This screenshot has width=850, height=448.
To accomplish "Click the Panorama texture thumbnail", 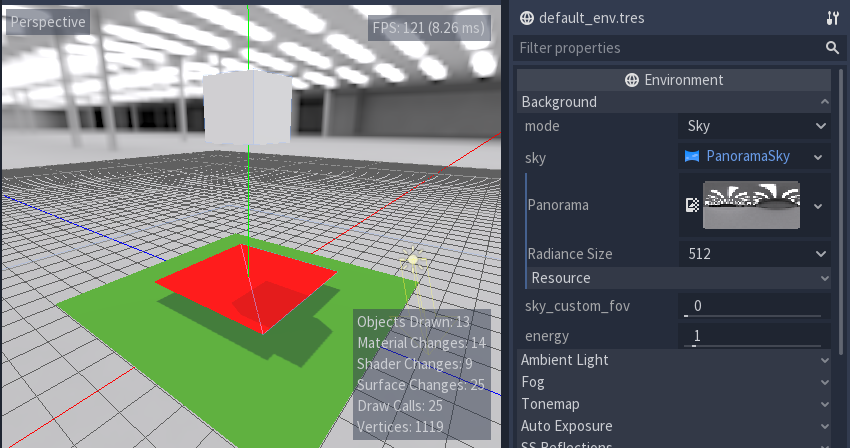I will (x=751, y=205).
